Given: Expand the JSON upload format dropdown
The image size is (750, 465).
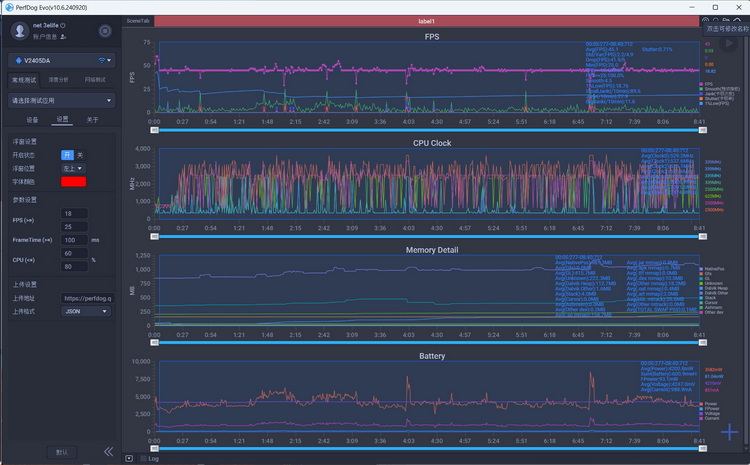Looking at the screenshot, I should (x=86, y=311).
